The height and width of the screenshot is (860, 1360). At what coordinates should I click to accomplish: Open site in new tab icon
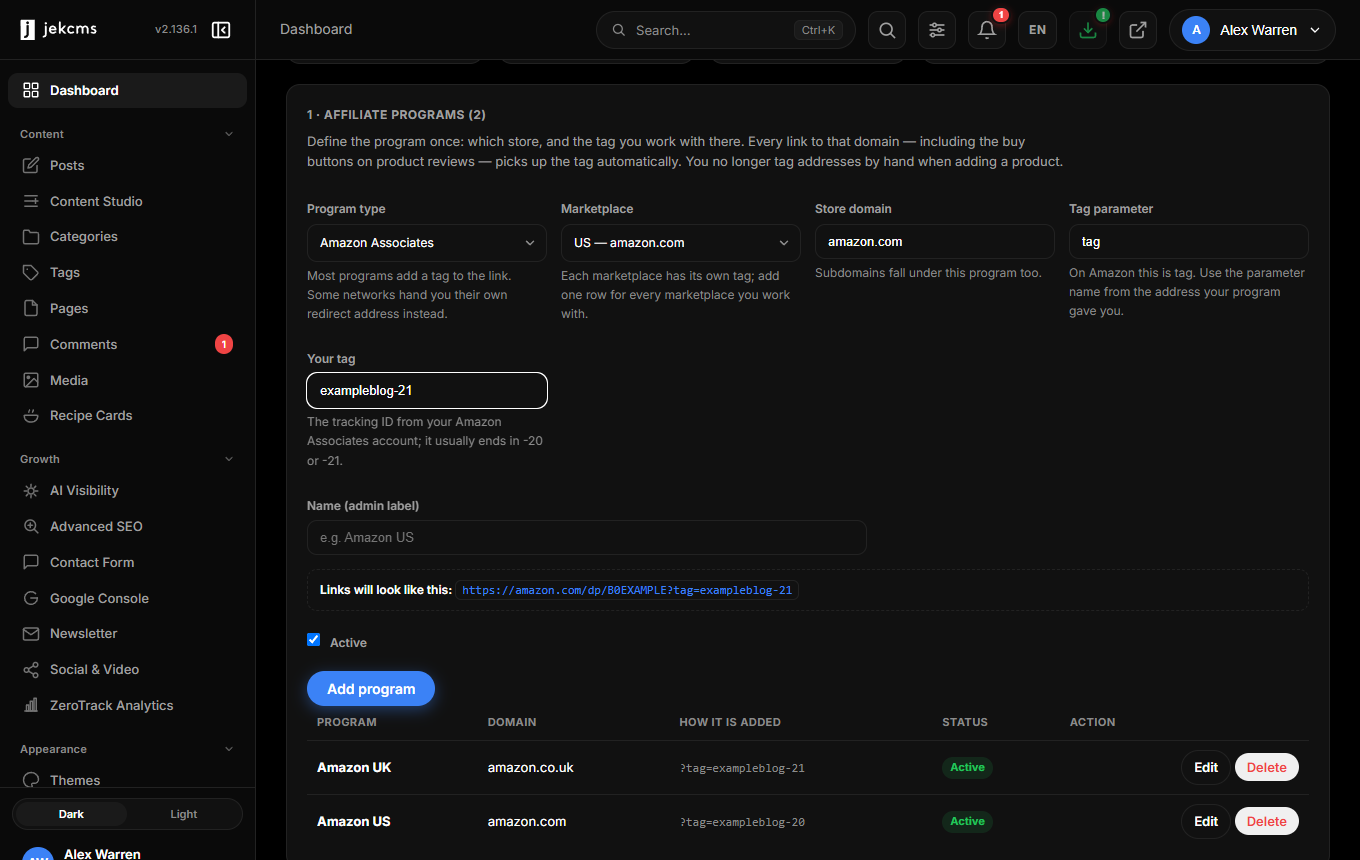[1138, 30]
